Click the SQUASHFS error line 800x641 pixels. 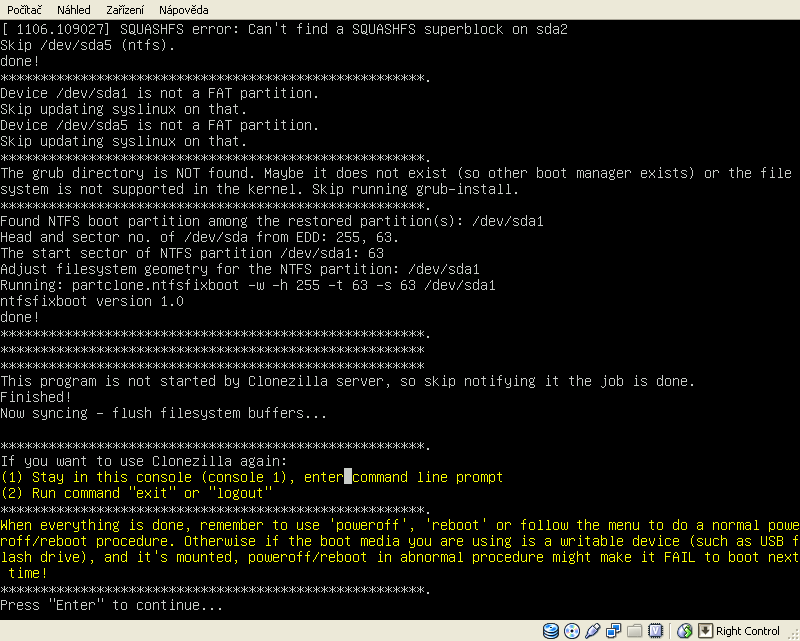pos(284,29)
